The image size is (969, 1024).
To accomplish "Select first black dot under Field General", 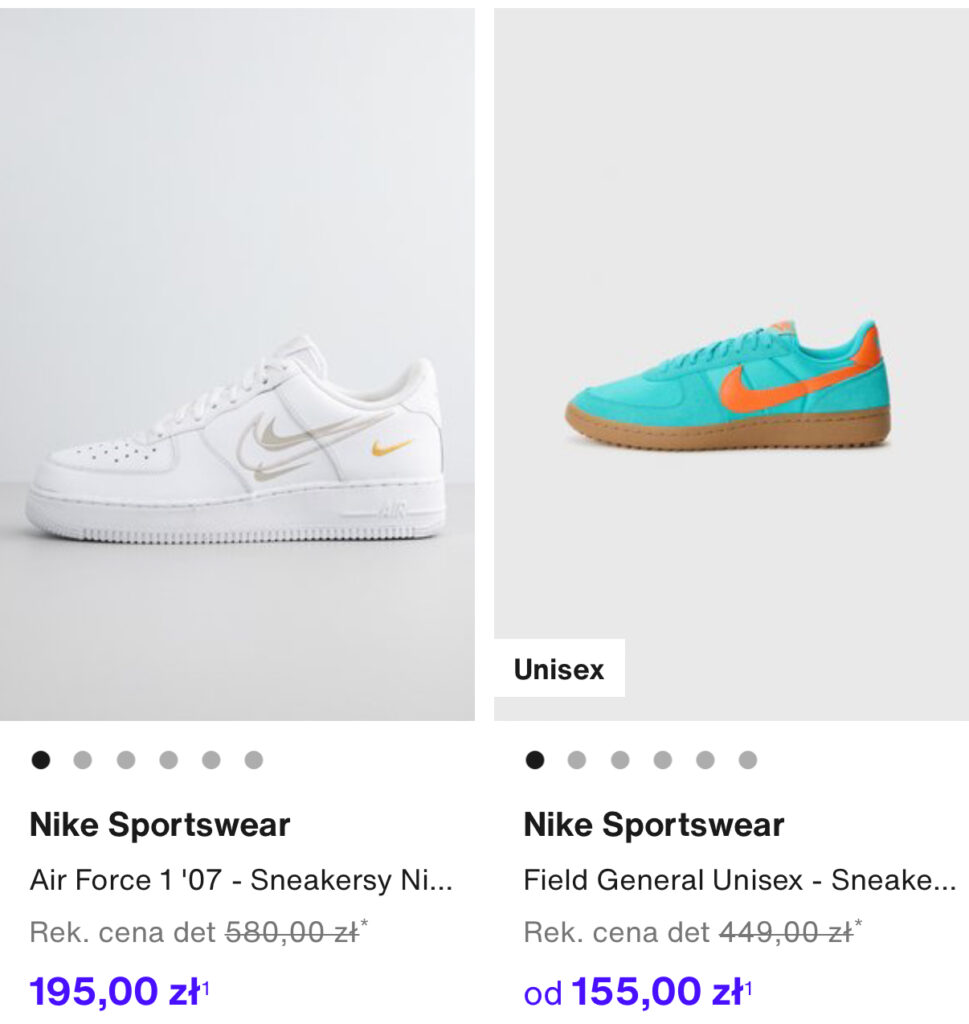I will click(x=535, y=760).
